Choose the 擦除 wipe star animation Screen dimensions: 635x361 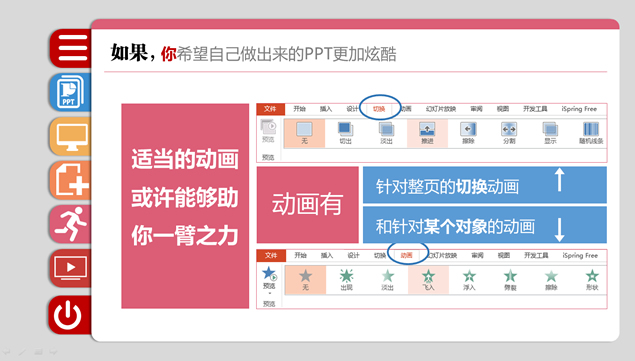551,280
